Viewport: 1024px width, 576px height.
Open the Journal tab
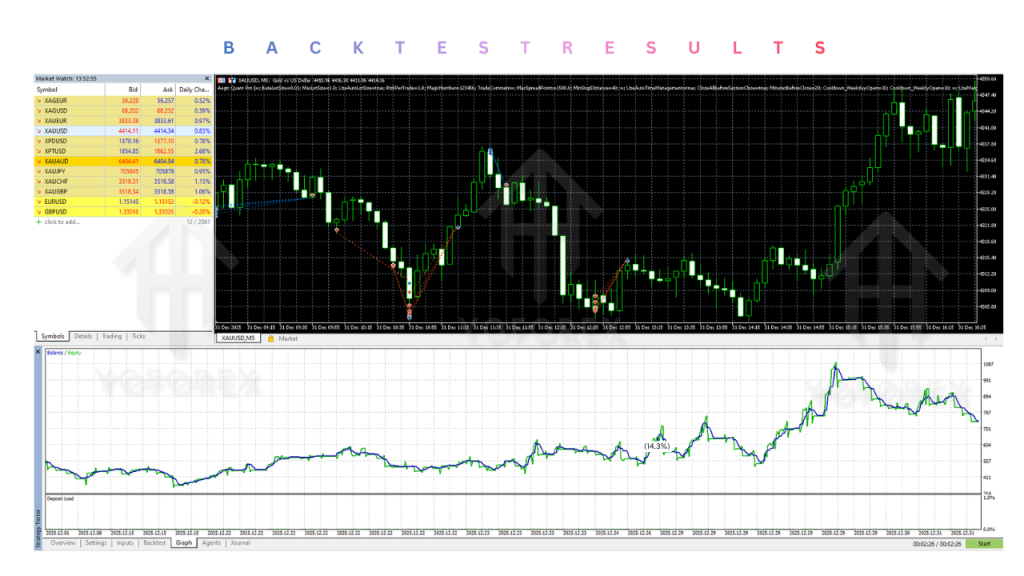240,542
